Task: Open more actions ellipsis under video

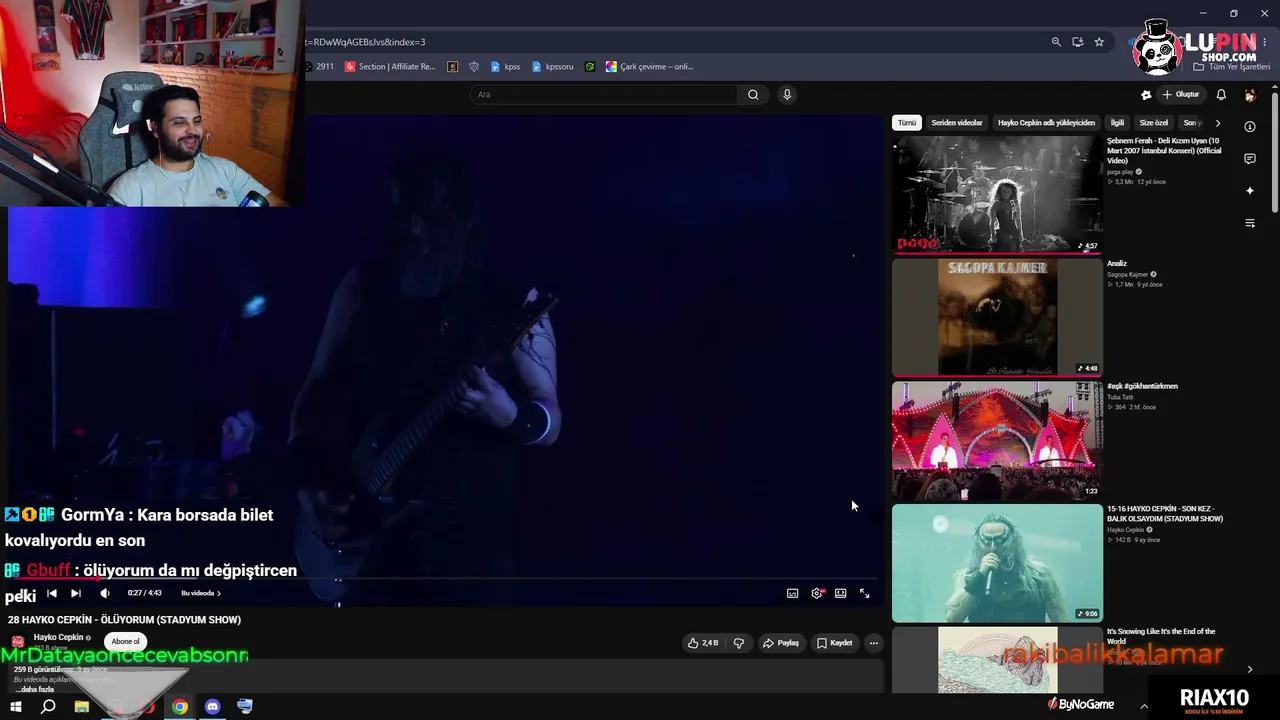Action: click(873, 643)
